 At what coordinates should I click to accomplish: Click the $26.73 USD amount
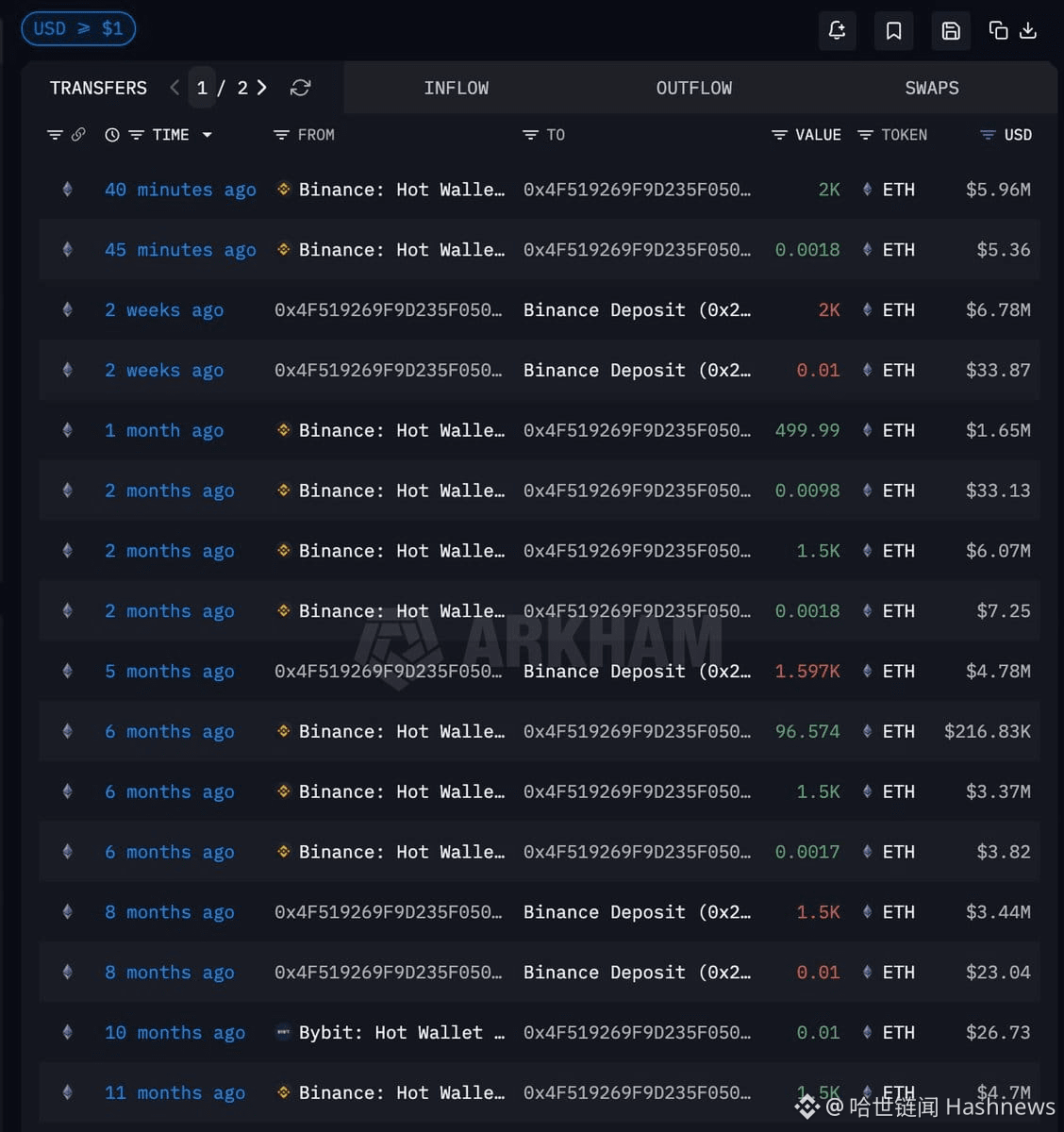pos(998,1033)
